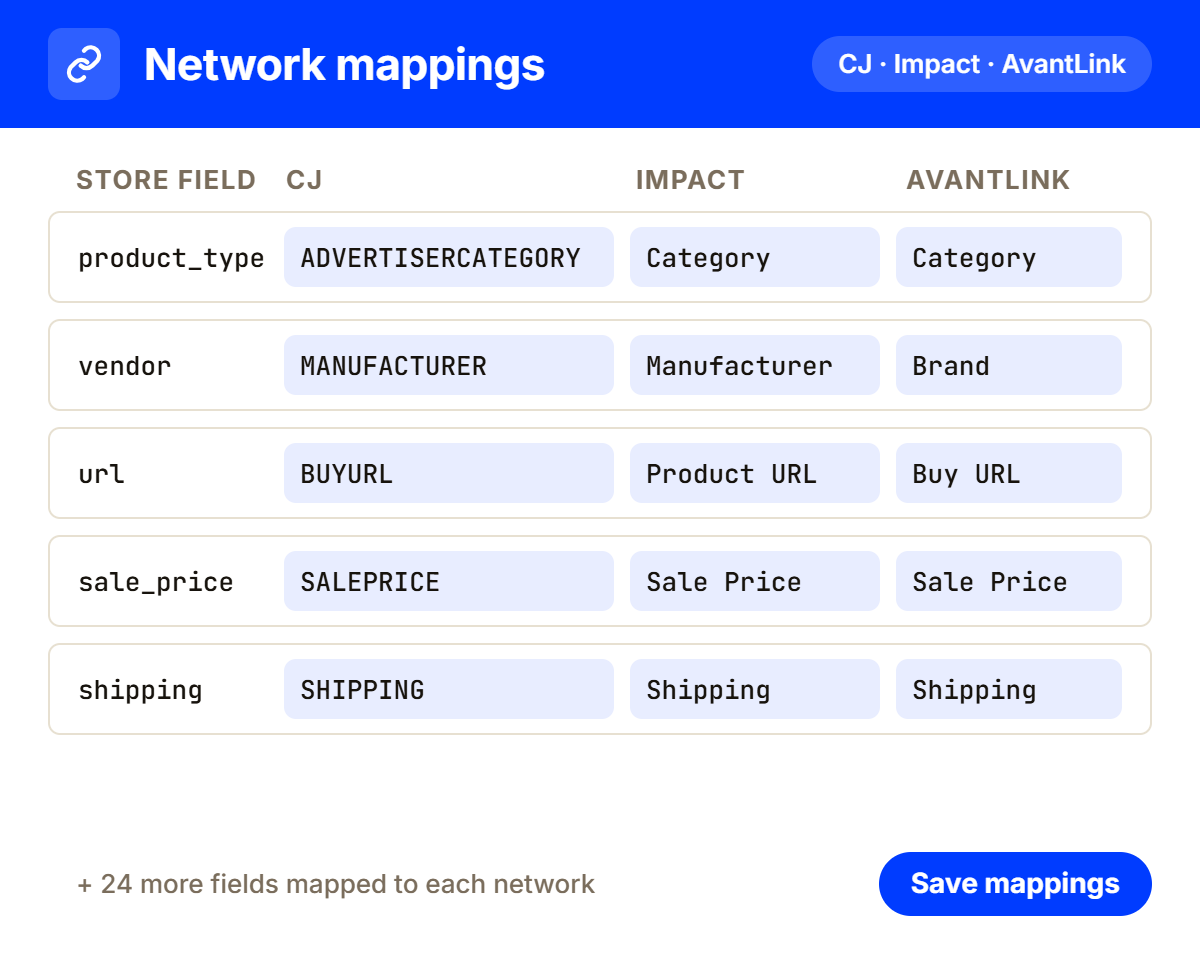
Task: Select AvantLink Brand mapping for vendor
Action: pyautogui.click(x=1009, y=365)
